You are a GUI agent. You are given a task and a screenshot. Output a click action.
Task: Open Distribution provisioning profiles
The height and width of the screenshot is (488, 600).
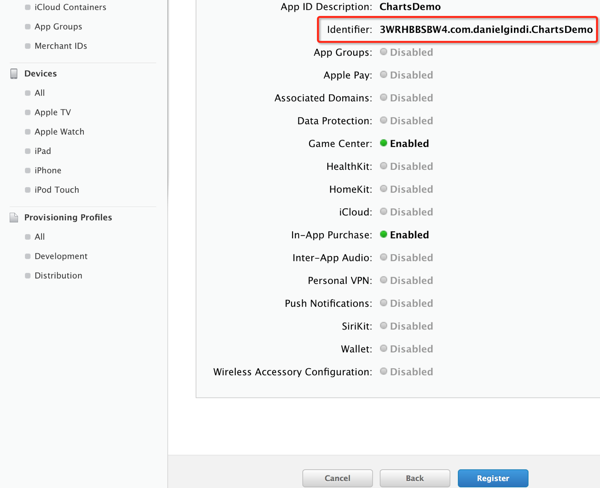pyautogui.click(x=58, y=276)
